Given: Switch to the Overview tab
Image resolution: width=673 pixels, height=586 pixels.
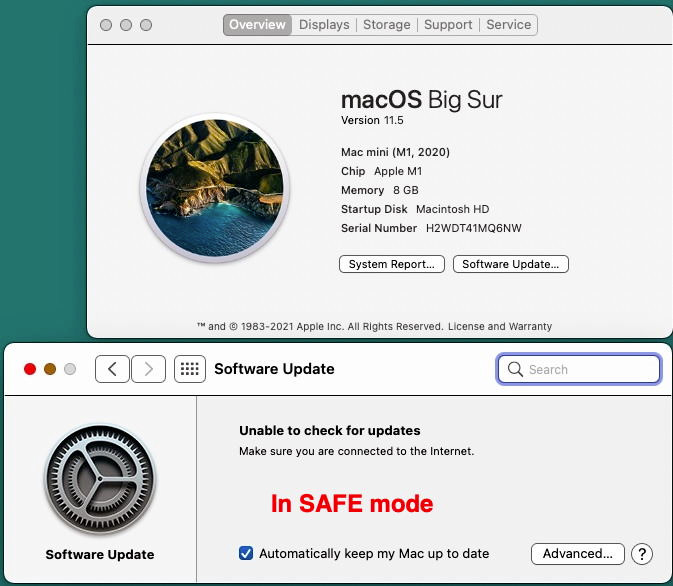Looking at the screenshot, I should click(x=257, y=24).
